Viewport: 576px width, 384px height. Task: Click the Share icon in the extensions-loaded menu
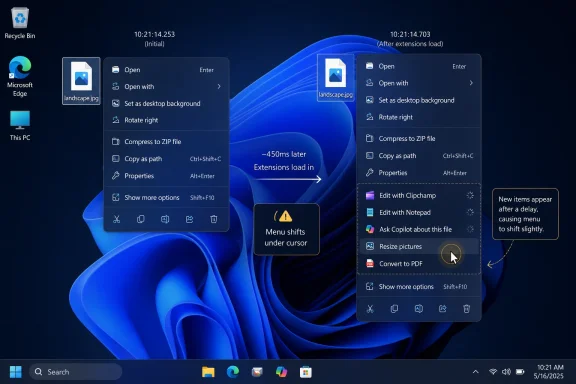(x=443, y=309)
